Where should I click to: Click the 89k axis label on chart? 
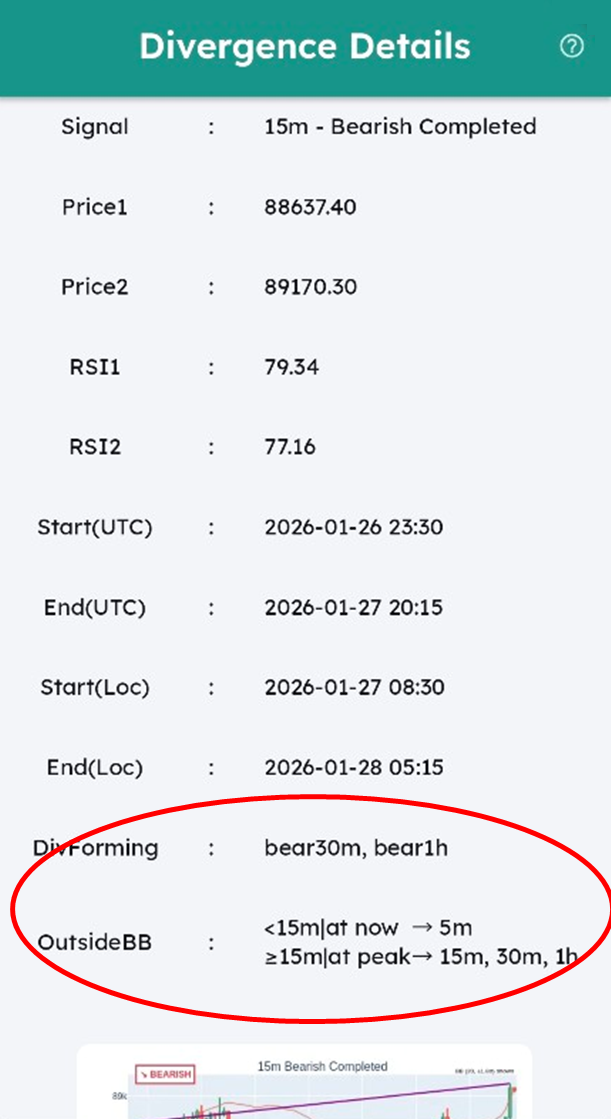tap(118, 1097)
